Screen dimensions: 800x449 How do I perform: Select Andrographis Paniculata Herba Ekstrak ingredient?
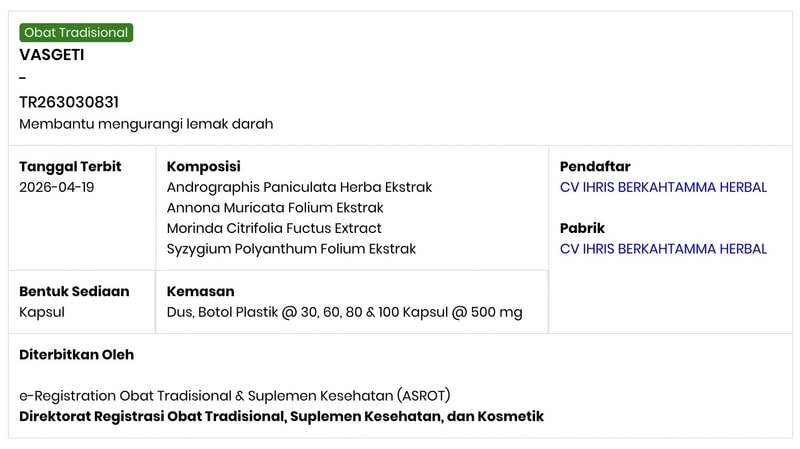299,188
